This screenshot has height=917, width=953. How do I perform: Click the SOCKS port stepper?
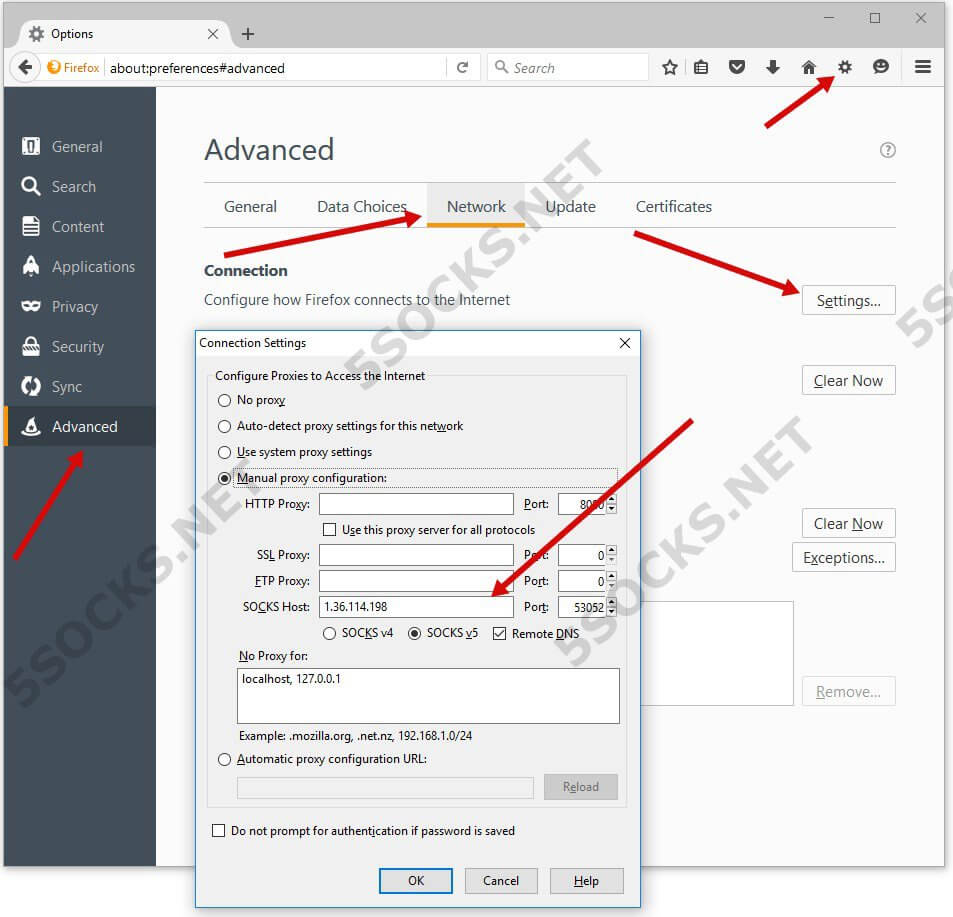pos(611,606)
